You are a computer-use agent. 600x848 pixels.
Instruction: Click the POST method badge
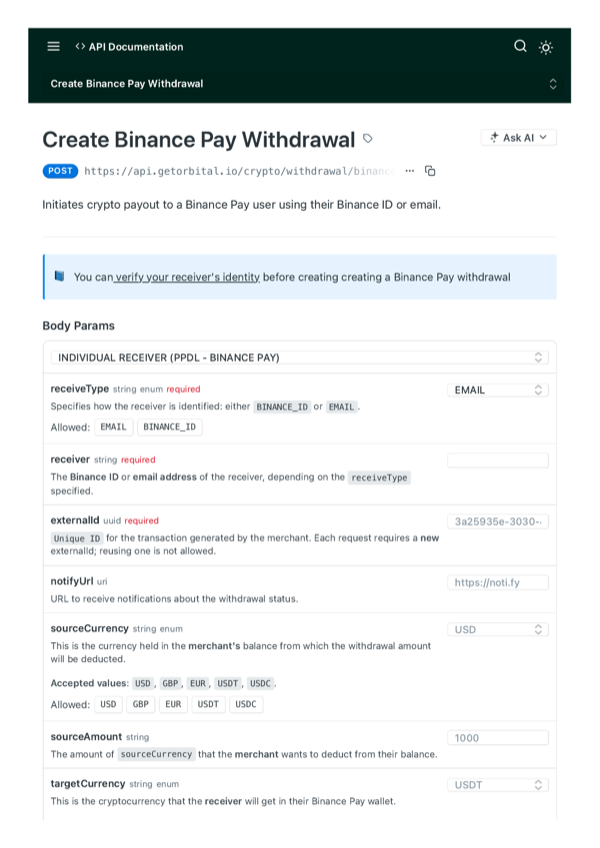click(x=59, y=171)
